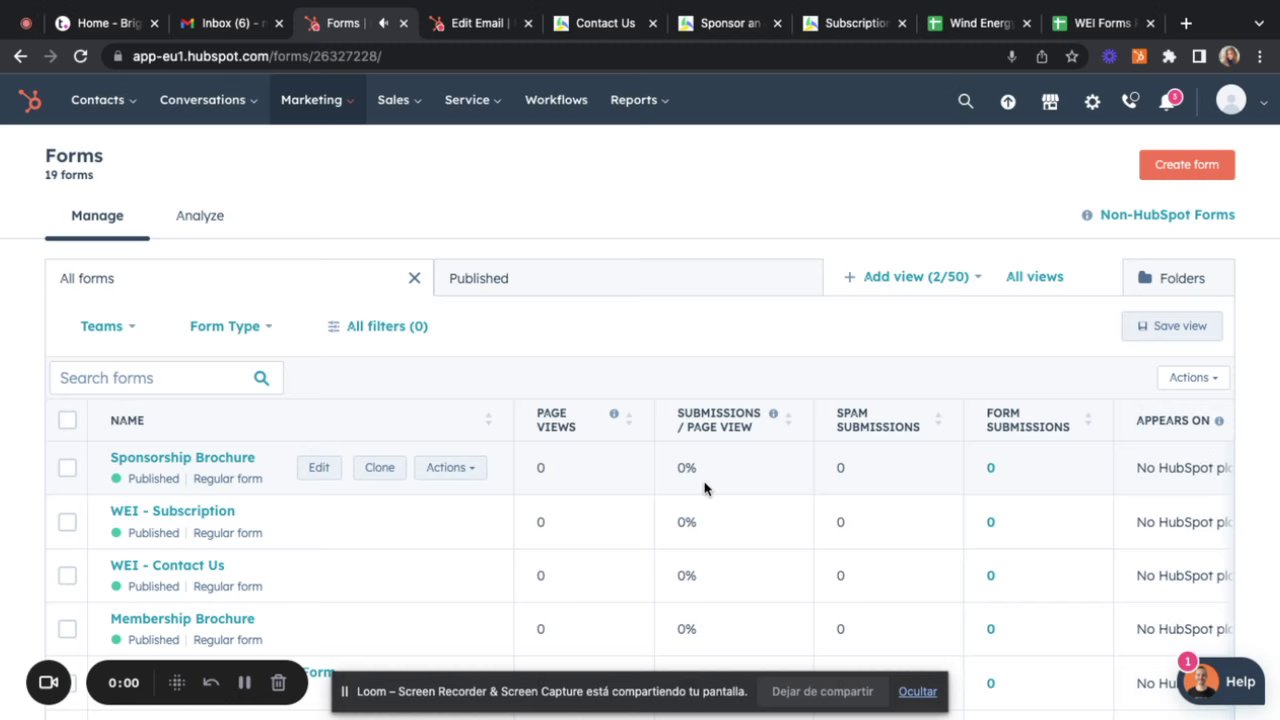Check the Membership Brochure row checkbox
1280x720 pixels.
(67, 629)
